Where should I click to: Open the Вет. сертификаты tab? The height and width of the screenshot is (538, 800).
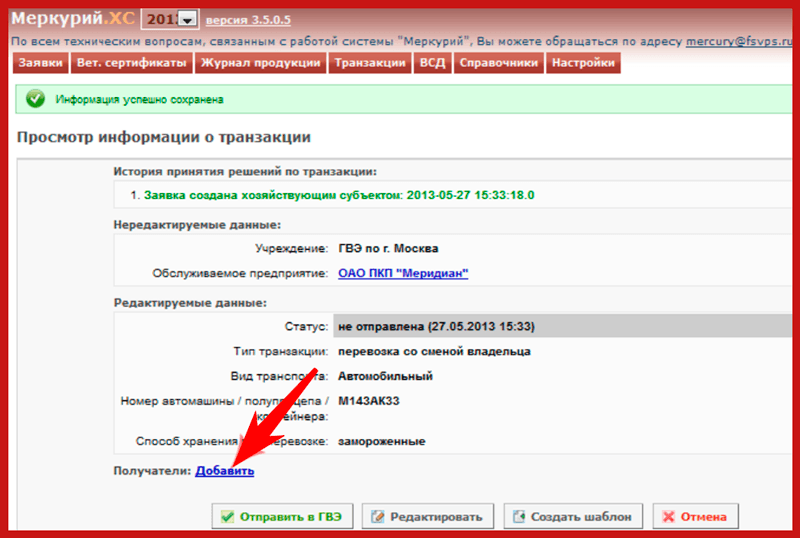(x=132, y=63)
